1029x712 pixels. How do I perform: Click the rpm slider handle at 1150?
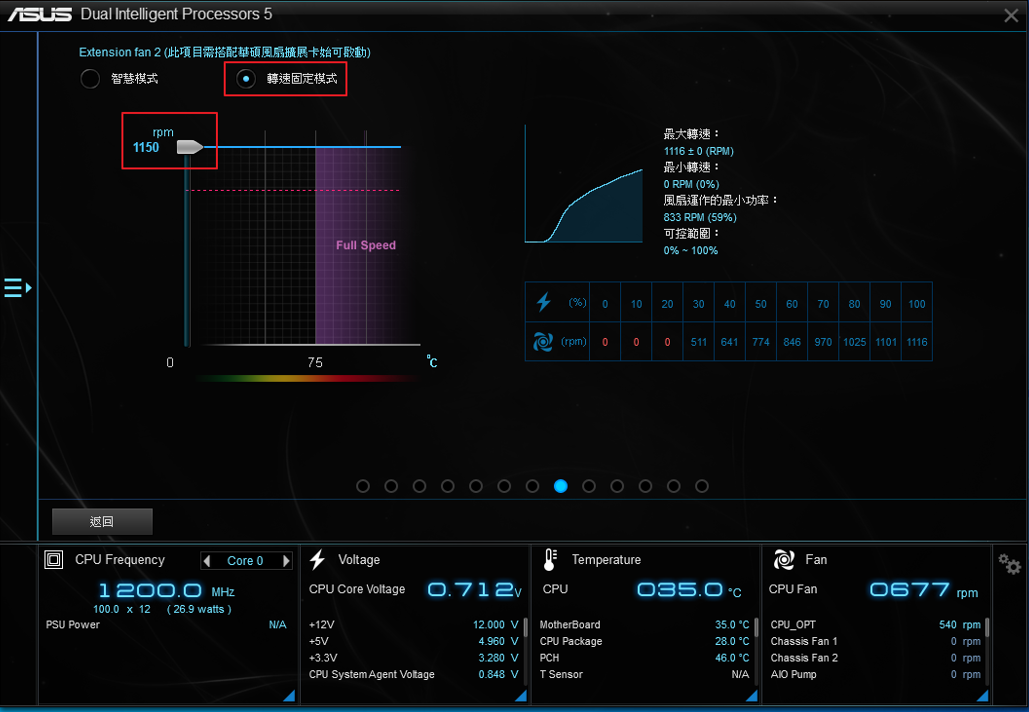(189, 148)
